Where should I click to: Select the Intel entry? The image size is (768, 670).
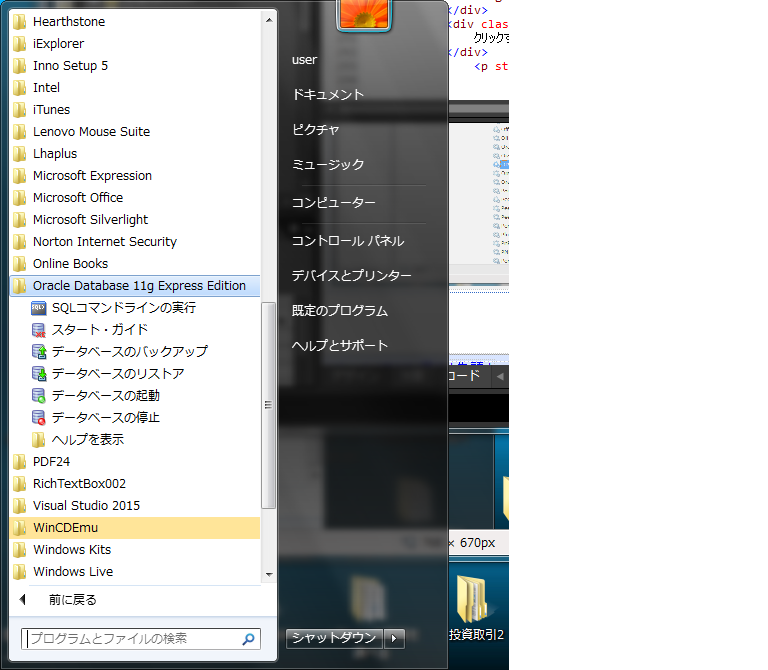point(135,88)
